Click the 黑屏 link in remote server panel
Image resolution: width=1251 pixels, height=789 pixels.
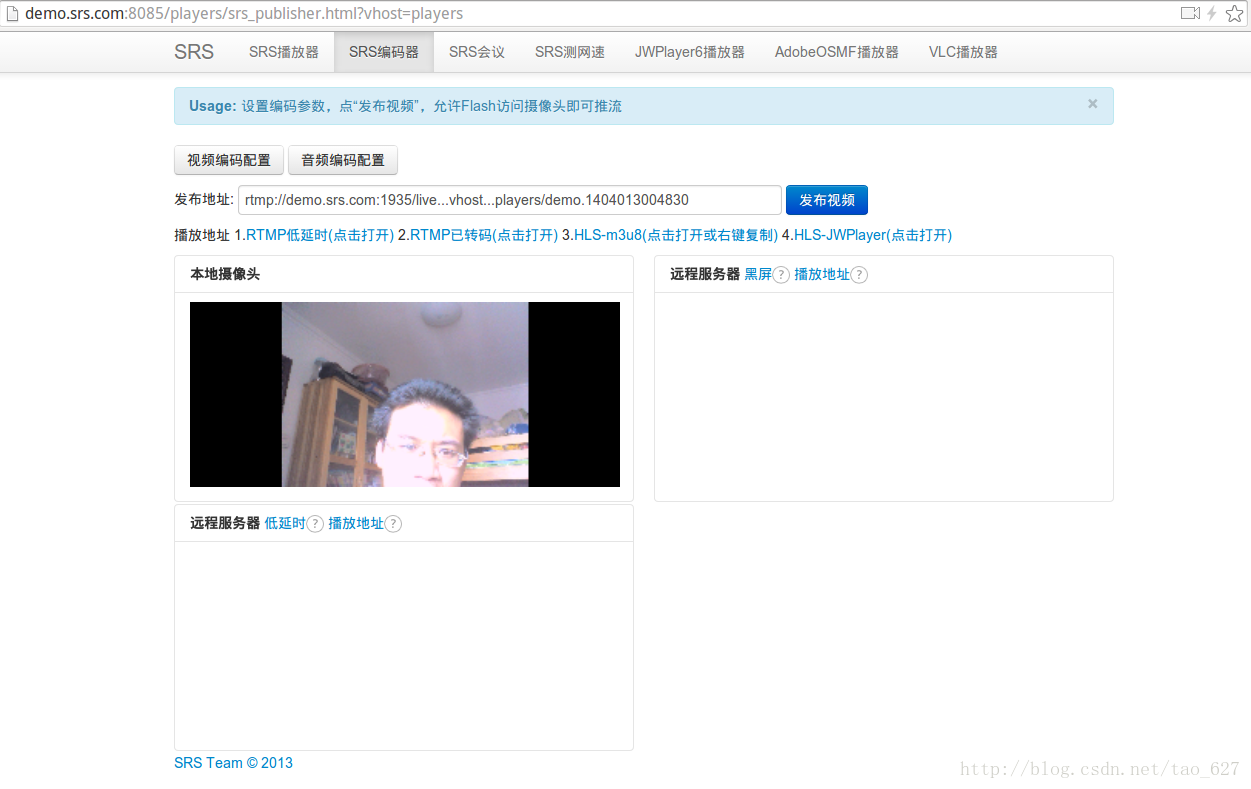tap(758, 274)
